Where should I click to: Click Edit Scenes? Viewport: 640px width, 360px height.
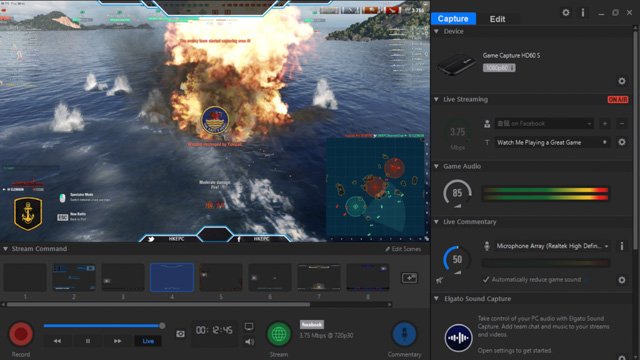click(403, 249)
